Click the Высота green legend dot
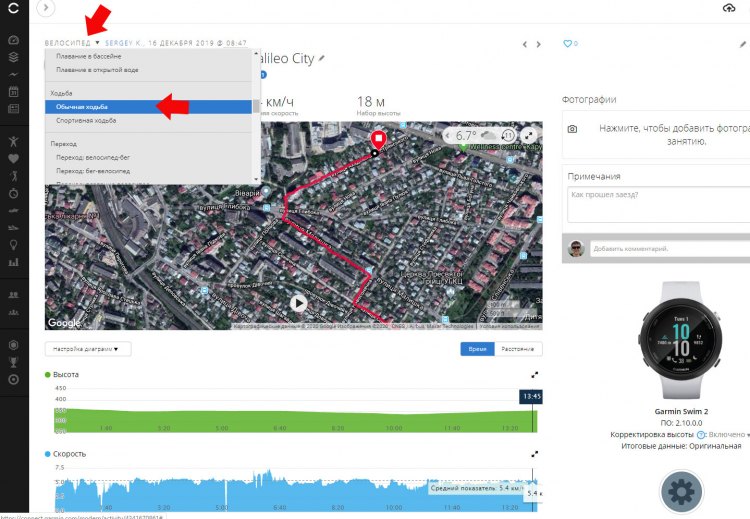This screenshot has width=750, height=519. click(x=47, y=375)
